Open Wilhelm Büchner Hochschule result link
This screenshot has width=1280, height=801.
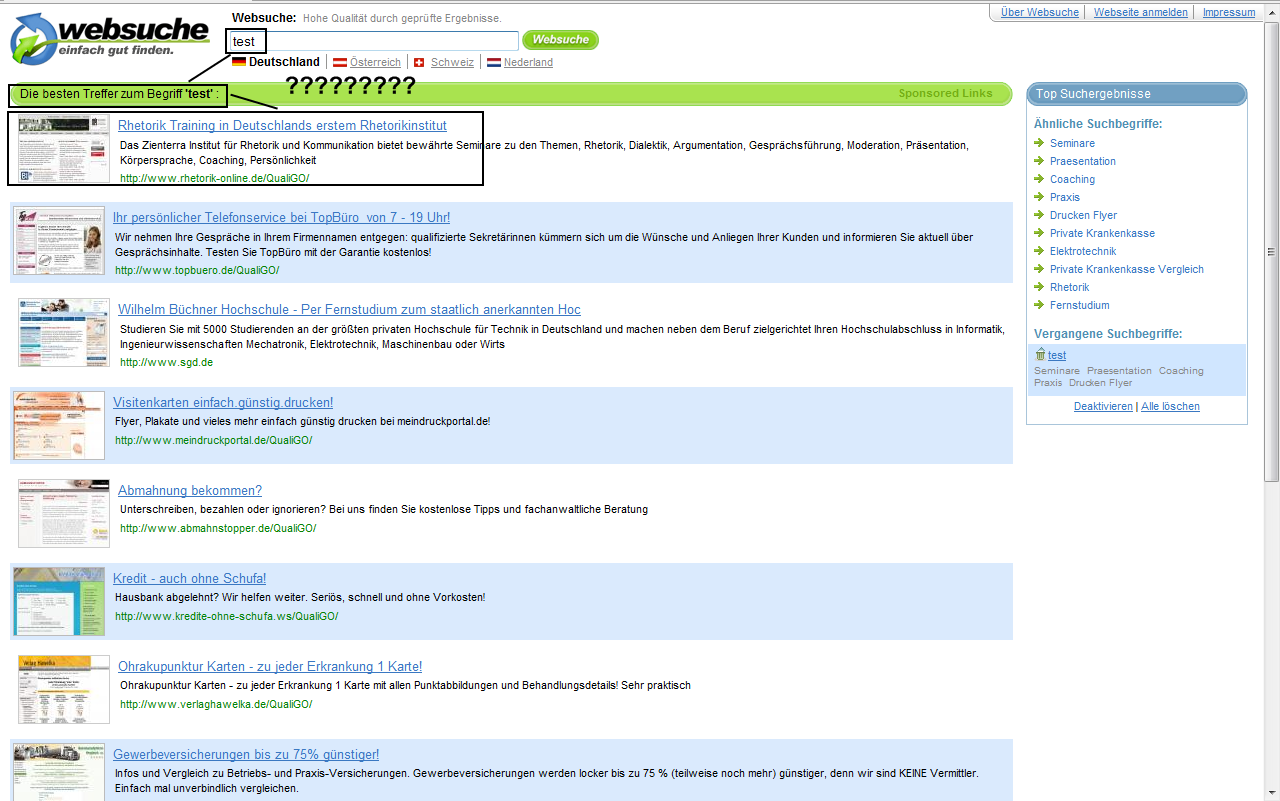(349, 309)
